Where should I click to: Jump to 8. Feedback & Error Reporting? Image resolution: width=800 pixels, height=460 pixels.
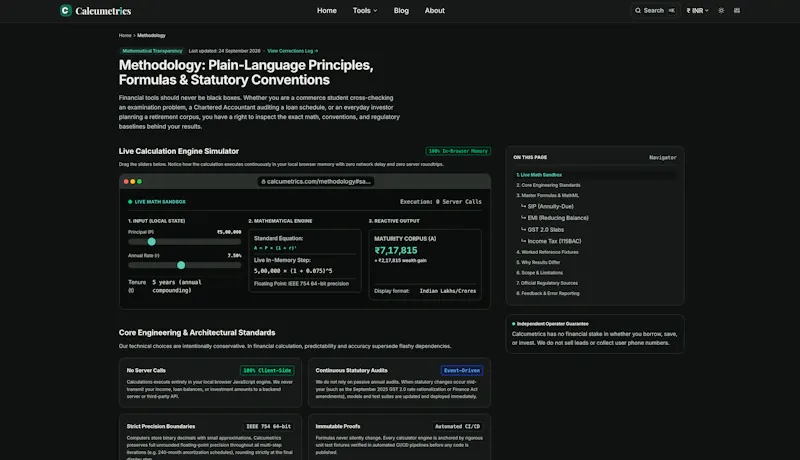(x=547, y=293)
